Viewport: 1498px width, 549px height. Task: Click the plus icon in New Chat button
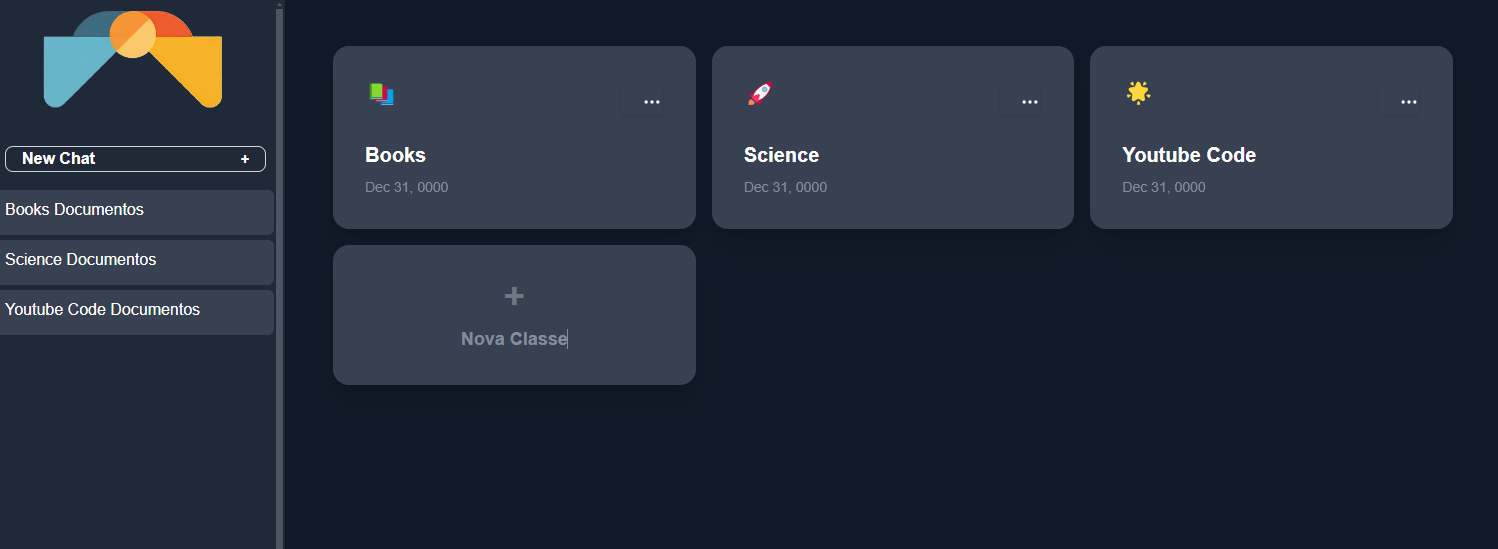pyautogui.click(x=245, y=159)
